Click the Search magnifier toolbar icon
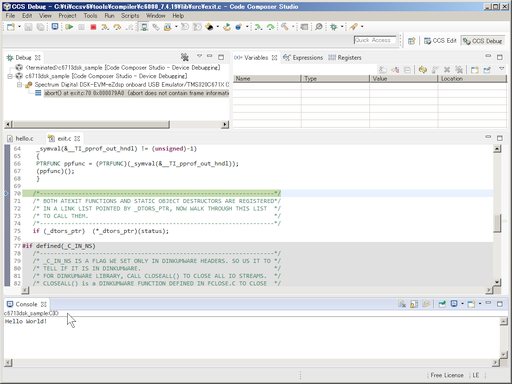The image size is (512, 384). [x=319, y=27]
